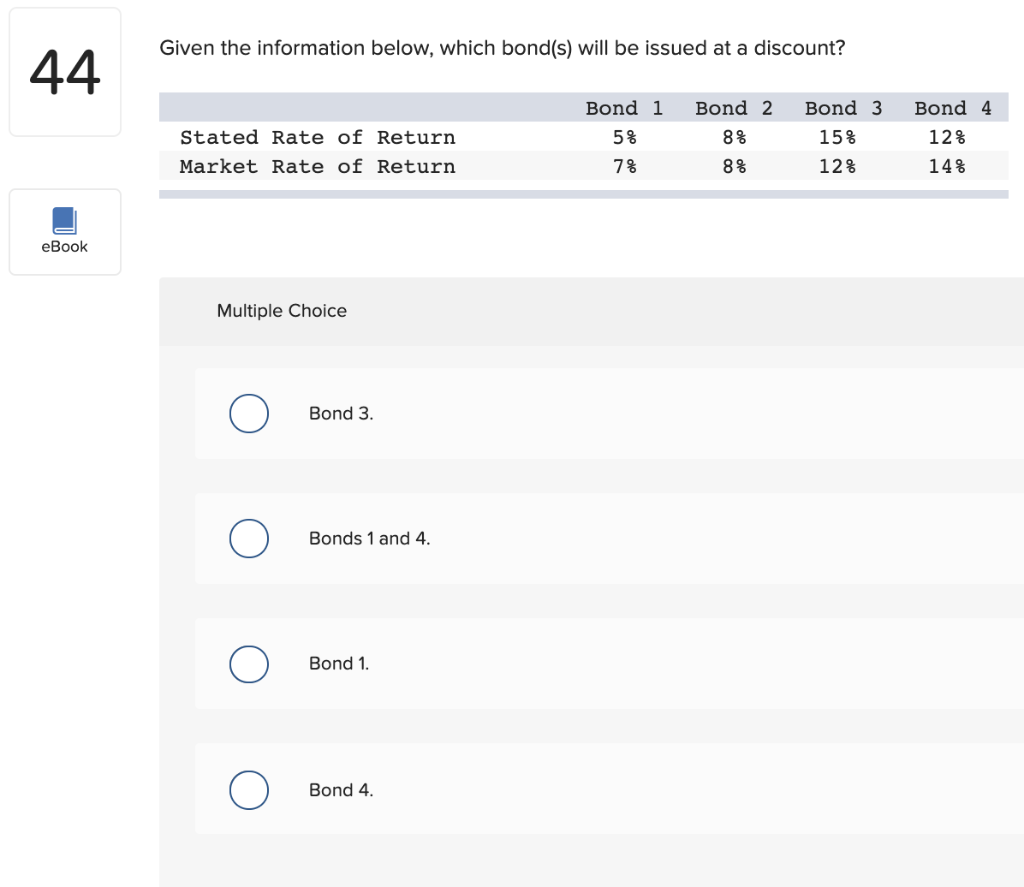Pick the Bond 4 answer choice
The image size is (1024, 887).
click(x=249, y=789)
